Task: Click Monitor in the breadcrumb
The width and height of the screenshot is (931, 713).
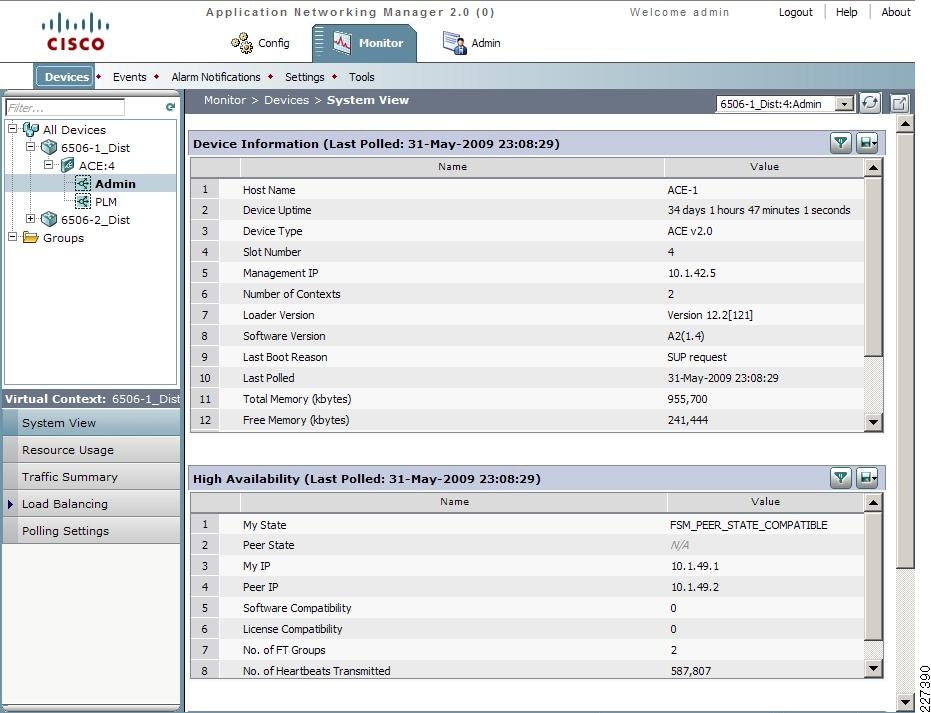Action: (224, 100)
